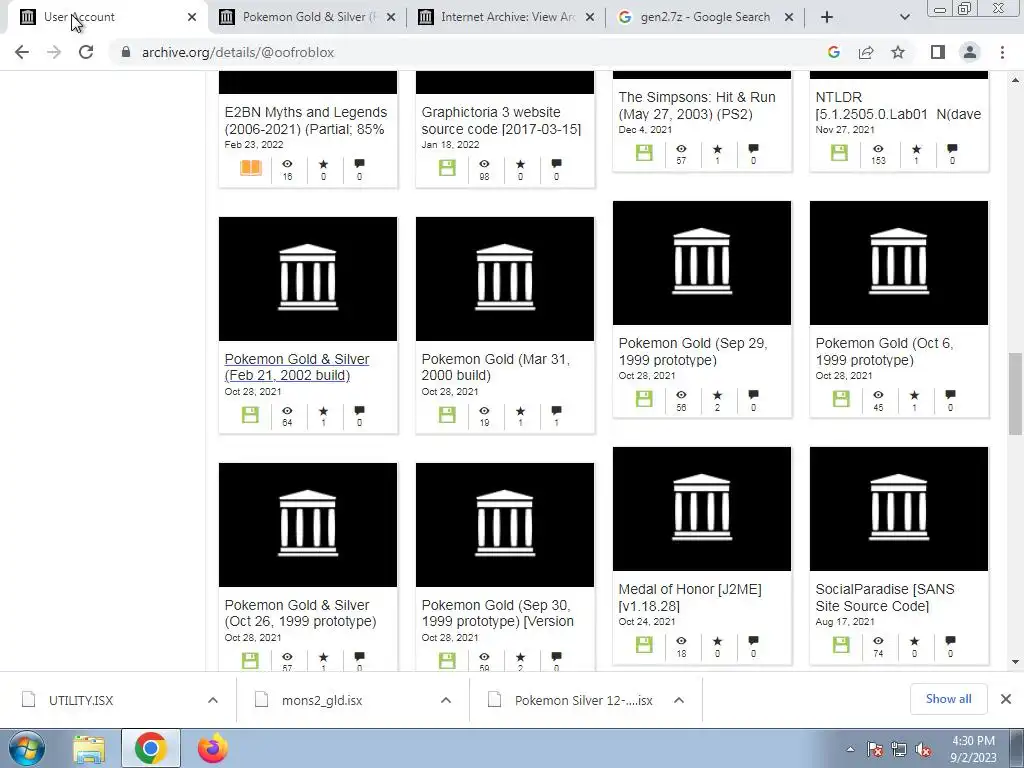Open thumbnail of Pokemon Gold & Silver Oct 26 prototype
The height and width of the screenshot is (768, 1024).
tap(308, 524)
